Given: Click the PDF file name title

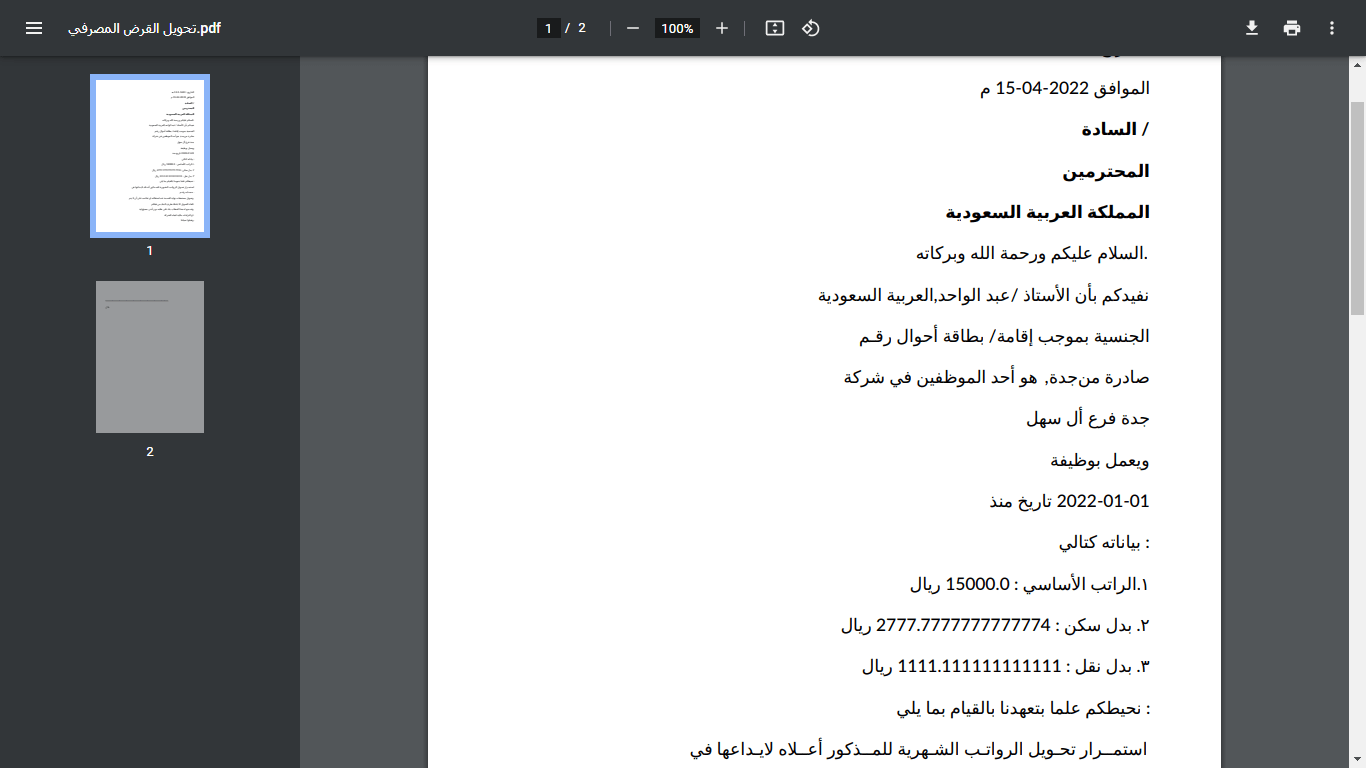Looking at the screenshot, I should (x=144, y=28).
